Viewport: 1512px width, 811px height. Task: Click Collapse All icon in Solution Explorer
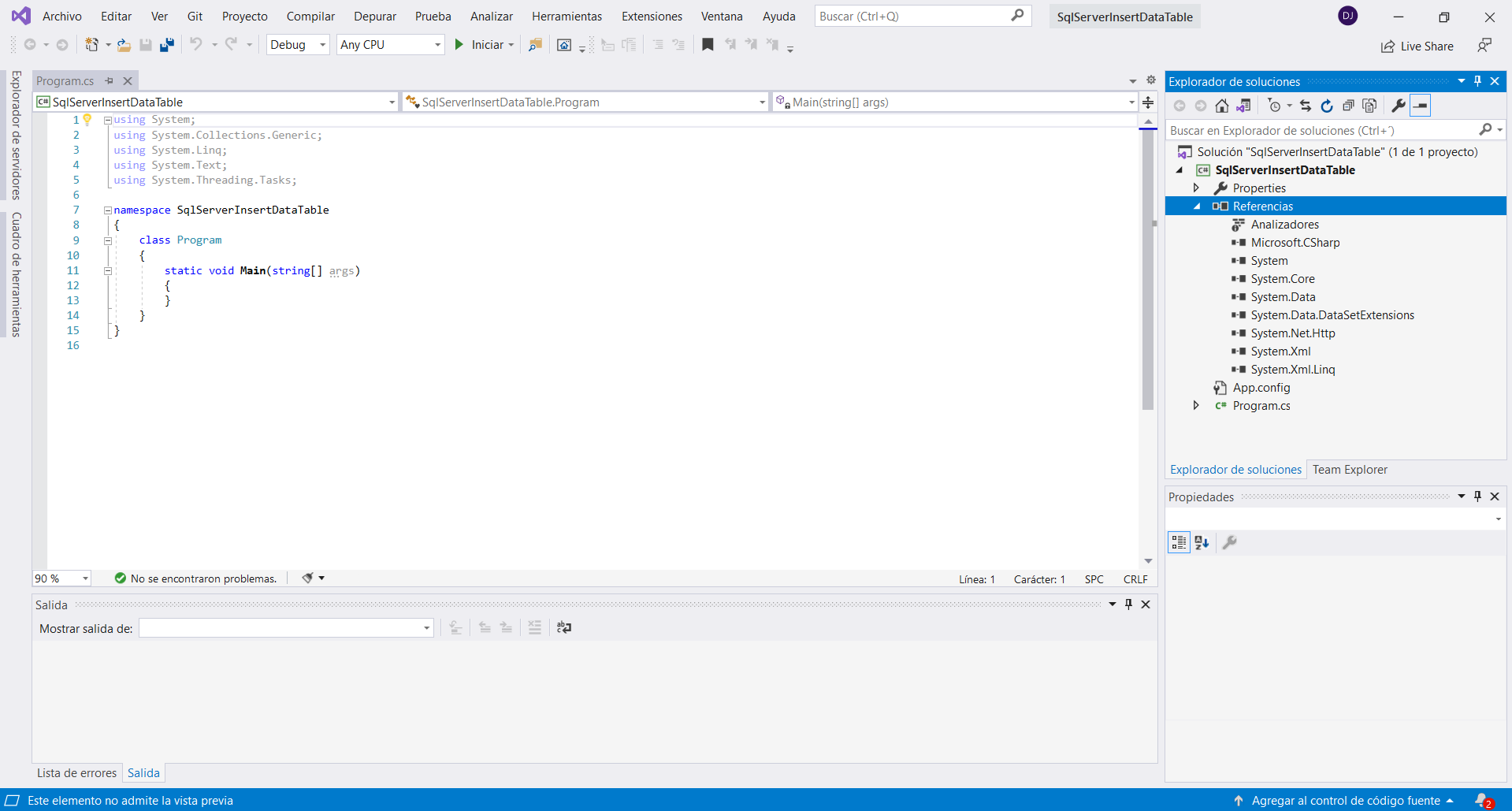pyautogui.click(x=1348, y=106)
